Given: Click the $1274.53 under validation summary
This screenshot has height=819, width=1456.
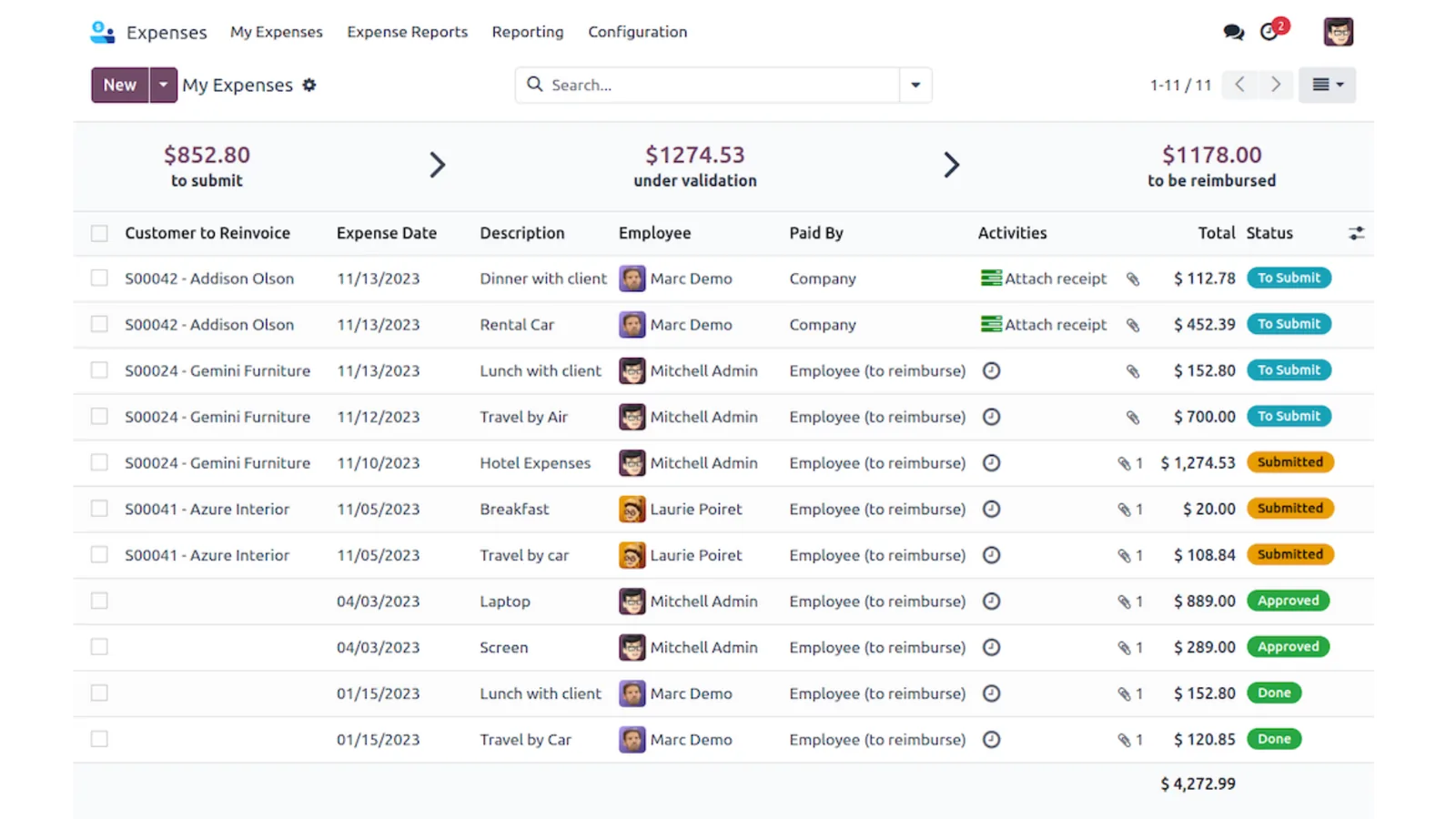Looking at the screenshot, I should pyautogui.click(x=695, y=166).
